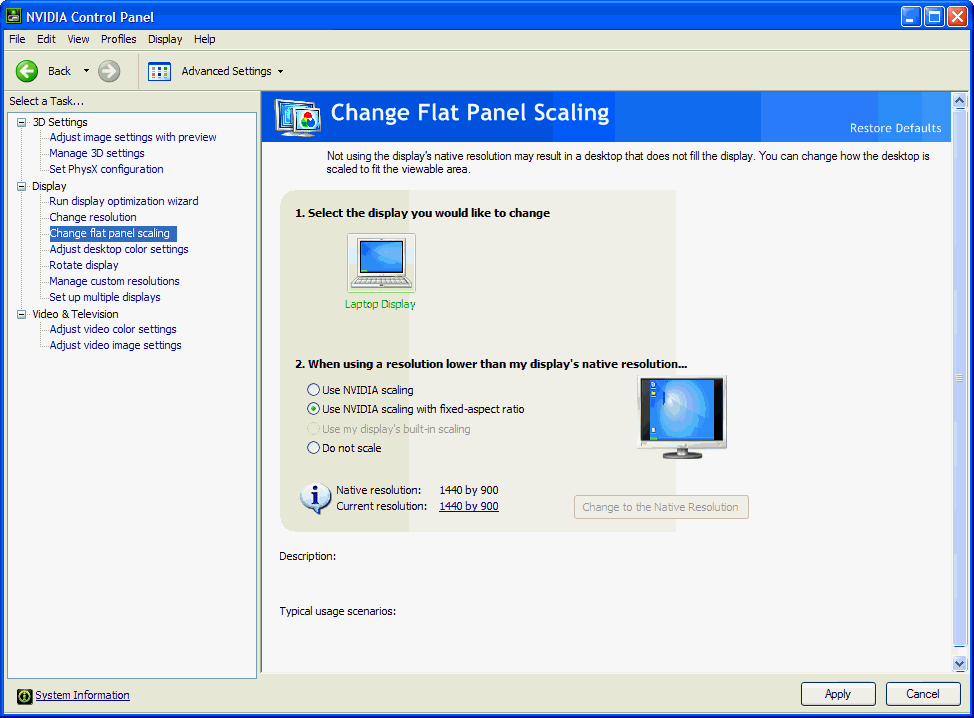Click the vertical scrollbar thumb
The height and width of the screenshot is (718, 974).
(960, 378)
